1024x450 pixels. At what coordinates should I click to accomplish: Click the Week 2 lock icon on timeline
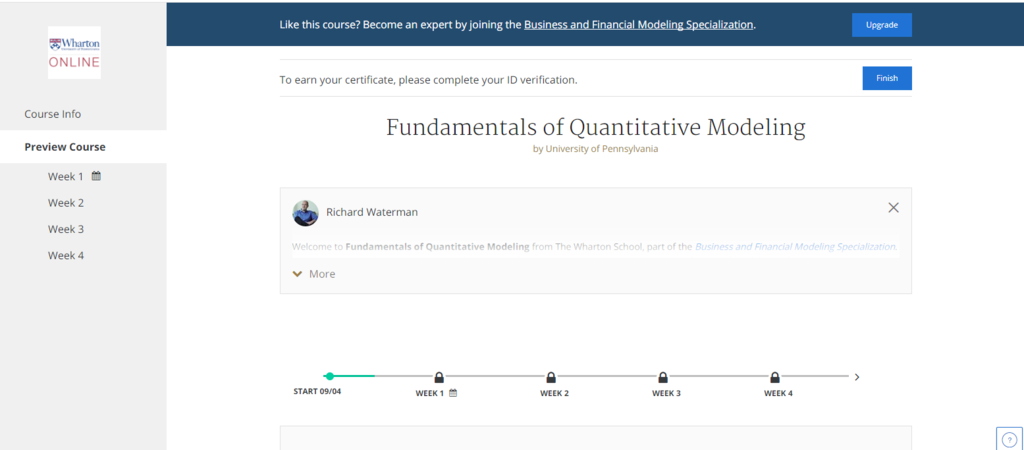coord(551,377)
